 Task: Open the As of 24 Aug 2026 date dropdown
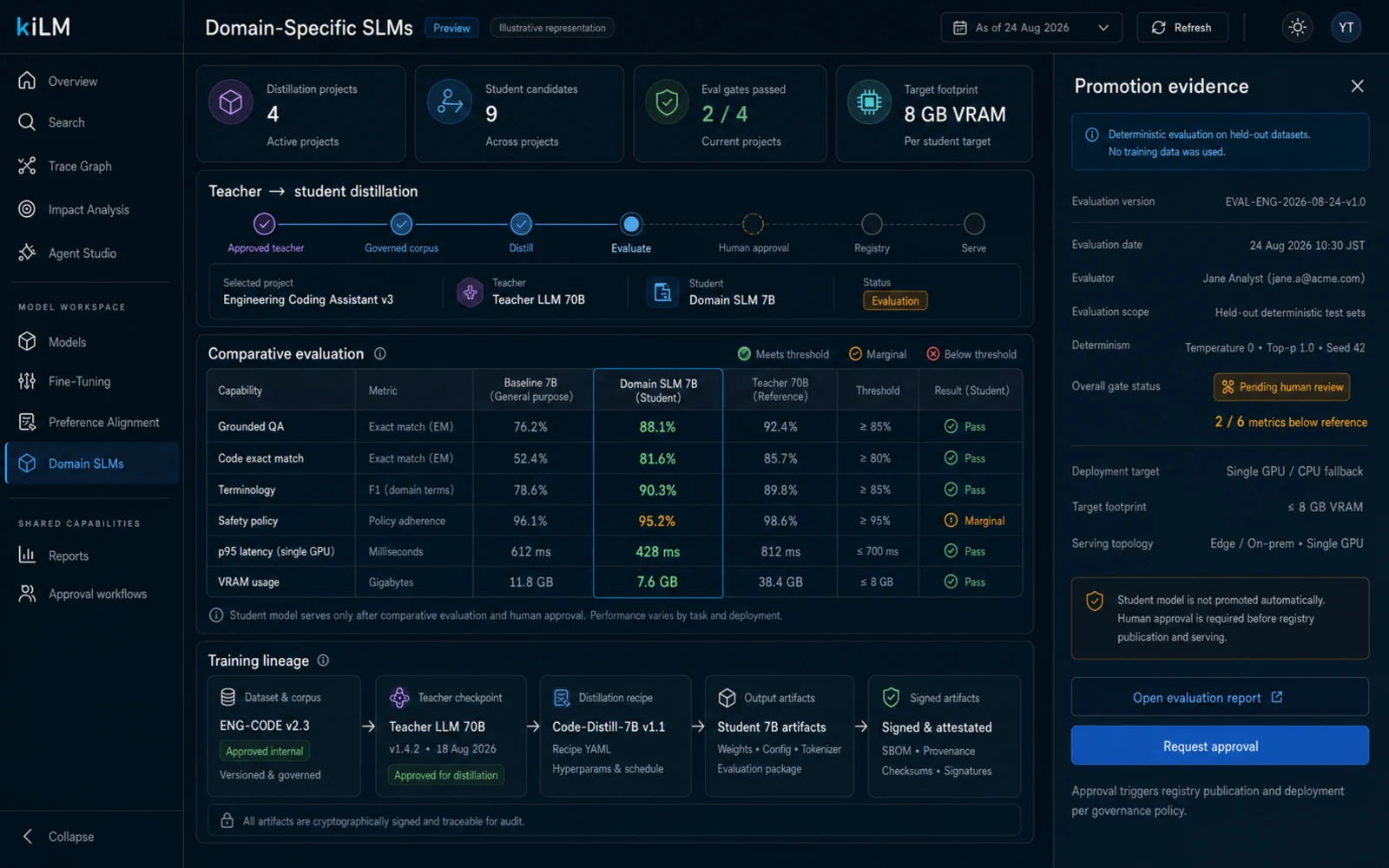tap(1031, 28)
